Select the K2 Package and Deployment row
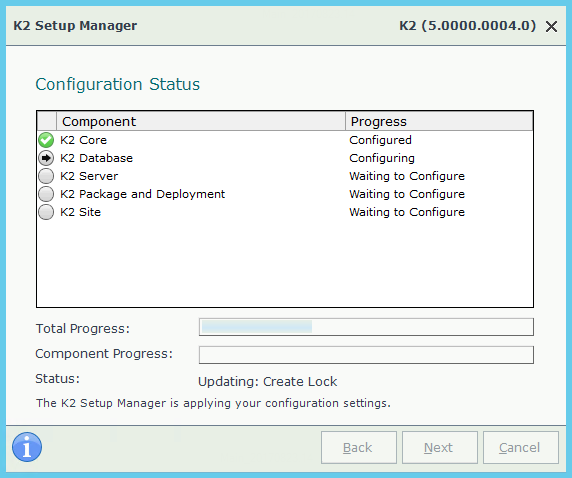Screen dimensions: 572x478 coord(285,194)
